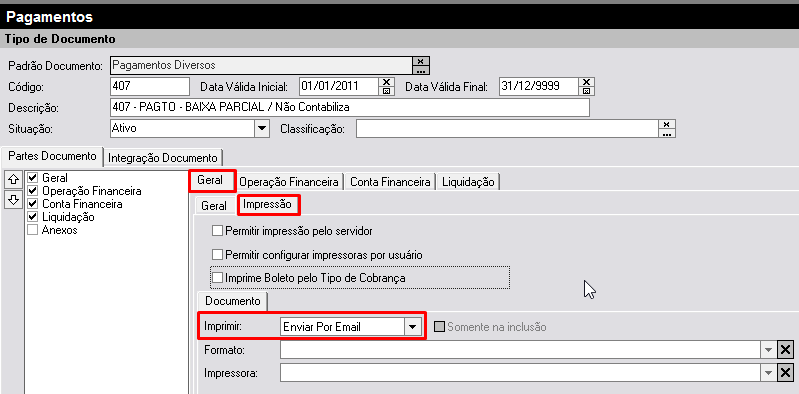Click the Pagamentos window title text
This screenshot has width=799, height=394.
[x=49, y=17]
